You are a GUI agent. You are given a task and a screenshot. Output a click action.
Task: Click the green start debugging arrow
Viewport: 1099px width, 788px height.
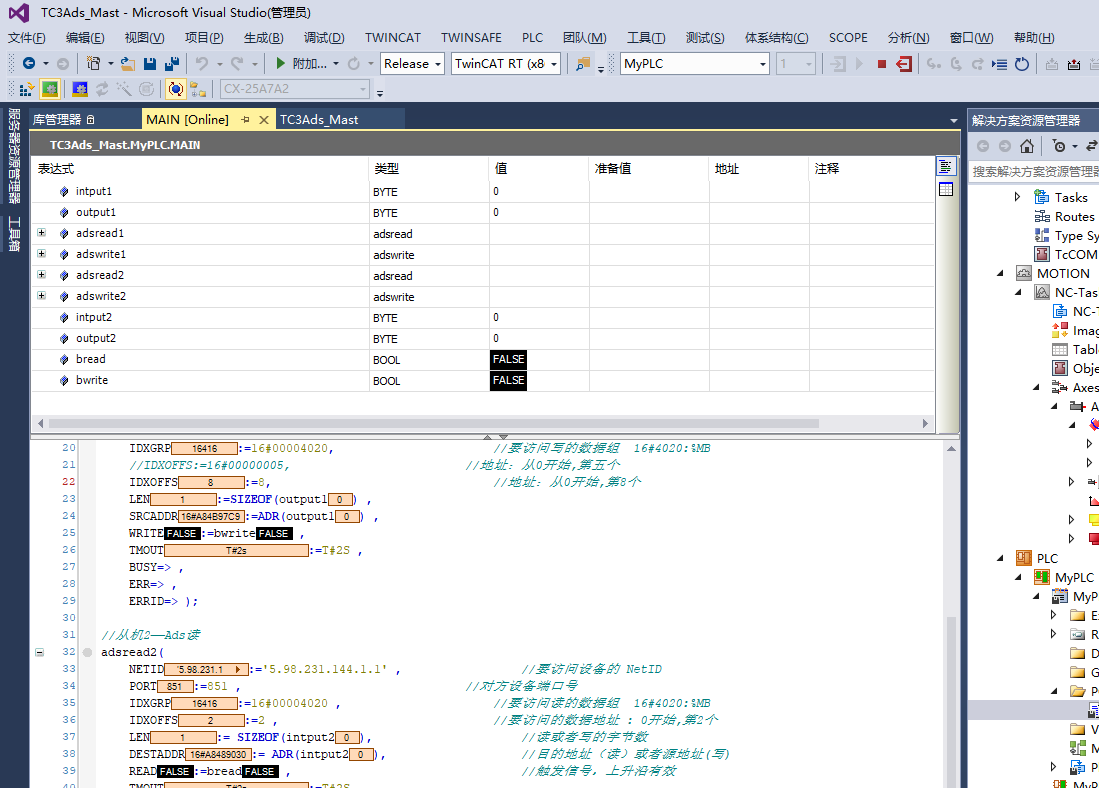(280, 64)
